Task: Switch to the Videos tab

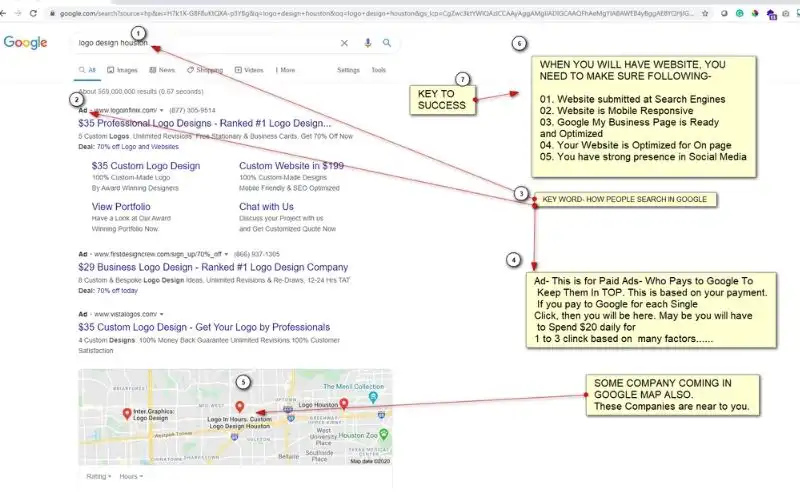Action: (x=249, y=70)
